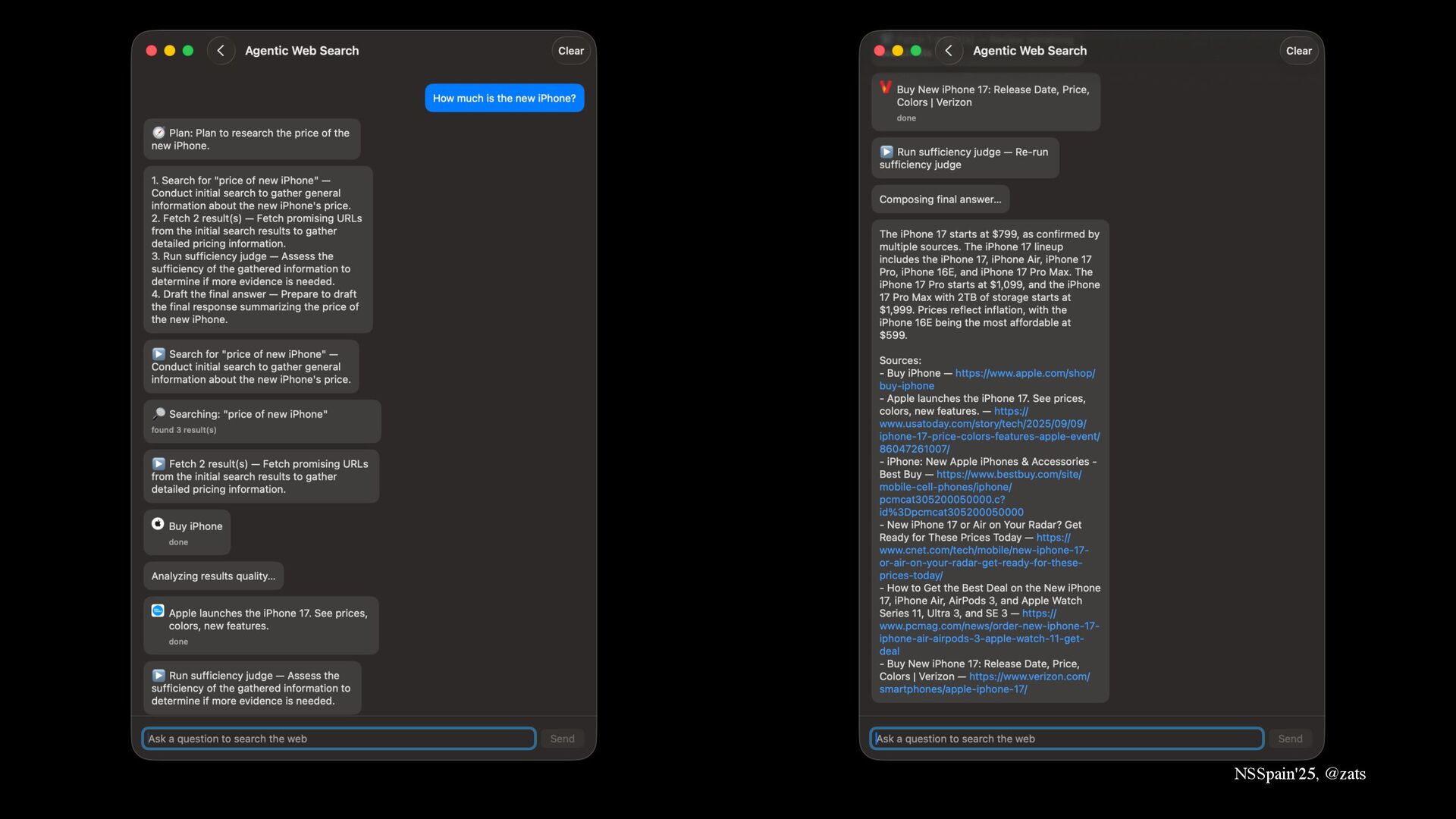Open the usatoday.com iPhone 17 source link
1456x819 pixels.
point(983,424)
